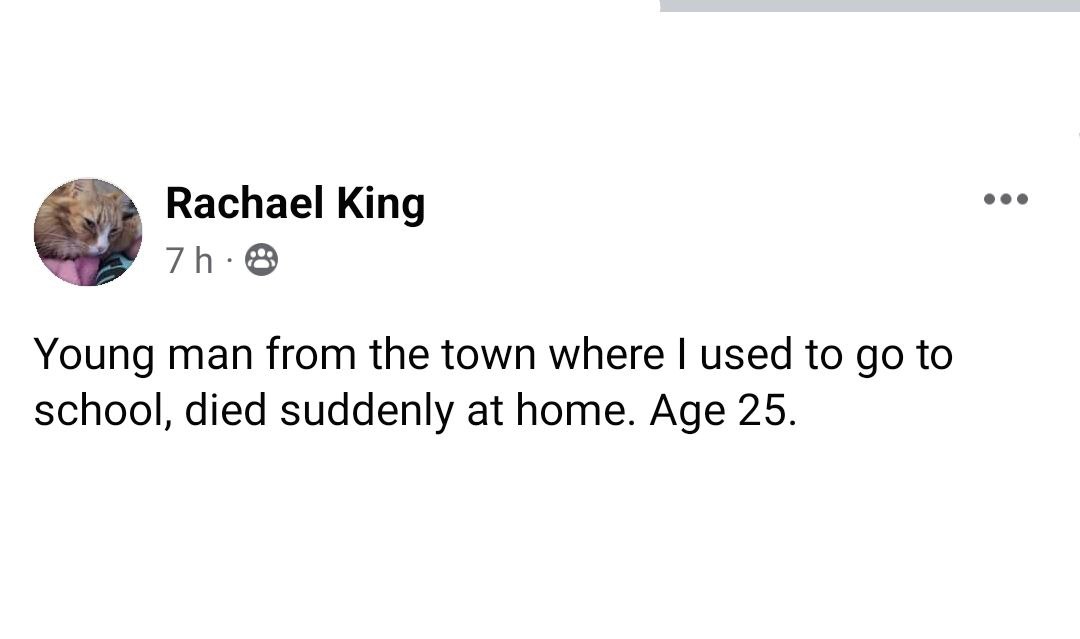This screenshot has width=1080, height=639.
Task: Open Rachael King's profile name link
Action: [295, 204]
